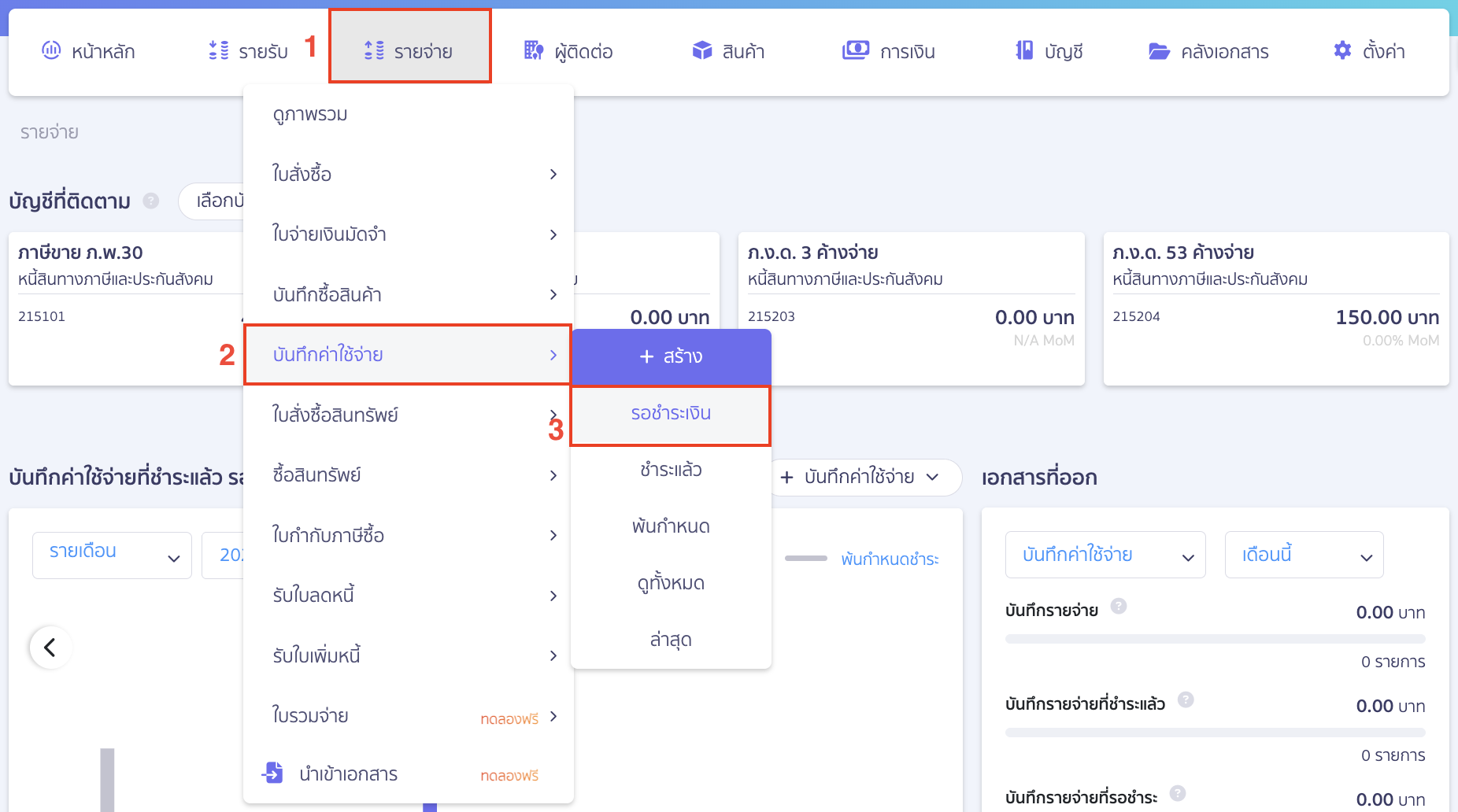1458x812 pixels.
Task: Click help icon next to บันทึกรายจ่ายที่รอชำระ
Action: (x=1178, y=793)
